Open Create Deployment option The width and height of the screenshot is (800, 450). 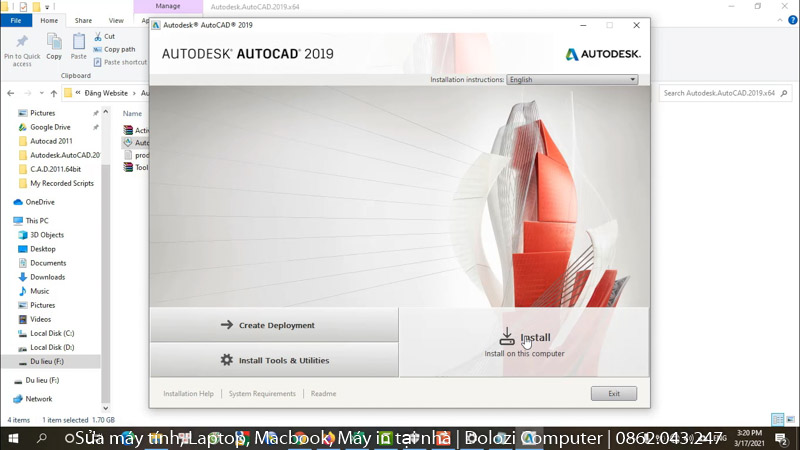coord(274,325)
